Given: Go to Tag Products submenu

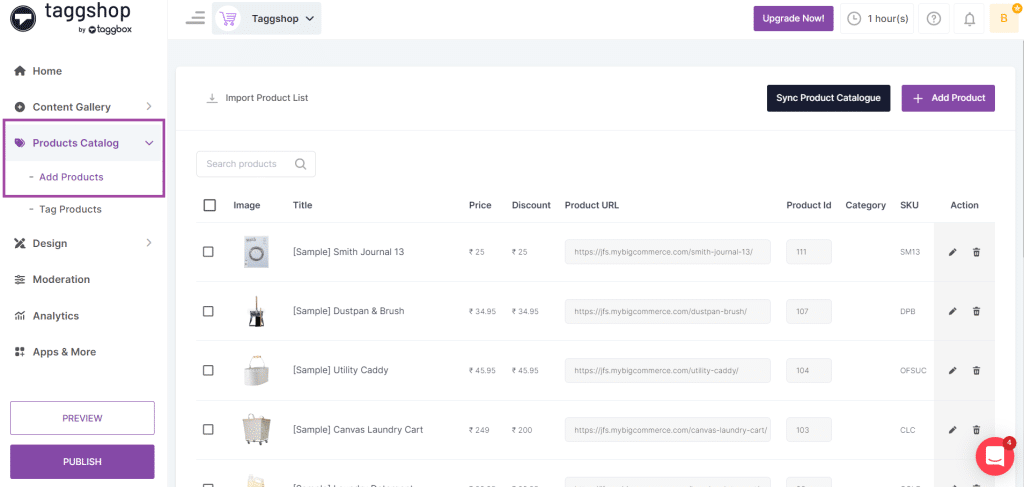Looking at the screenshot, I should click(70, 209).
